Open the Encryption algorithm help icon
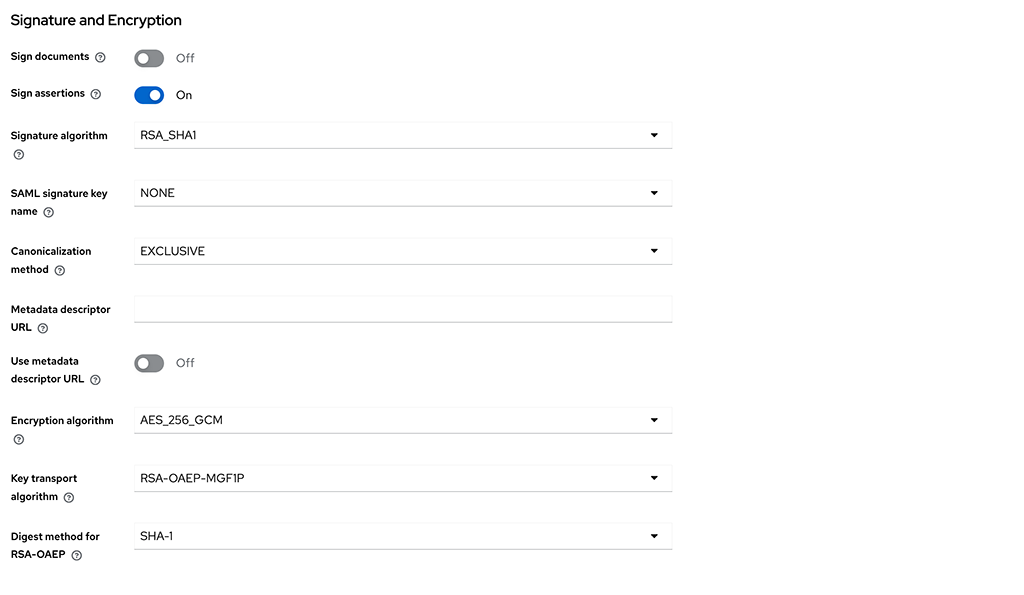This screenshot has width=1024, height=595. pyautogui.click(x=17, y=439)
